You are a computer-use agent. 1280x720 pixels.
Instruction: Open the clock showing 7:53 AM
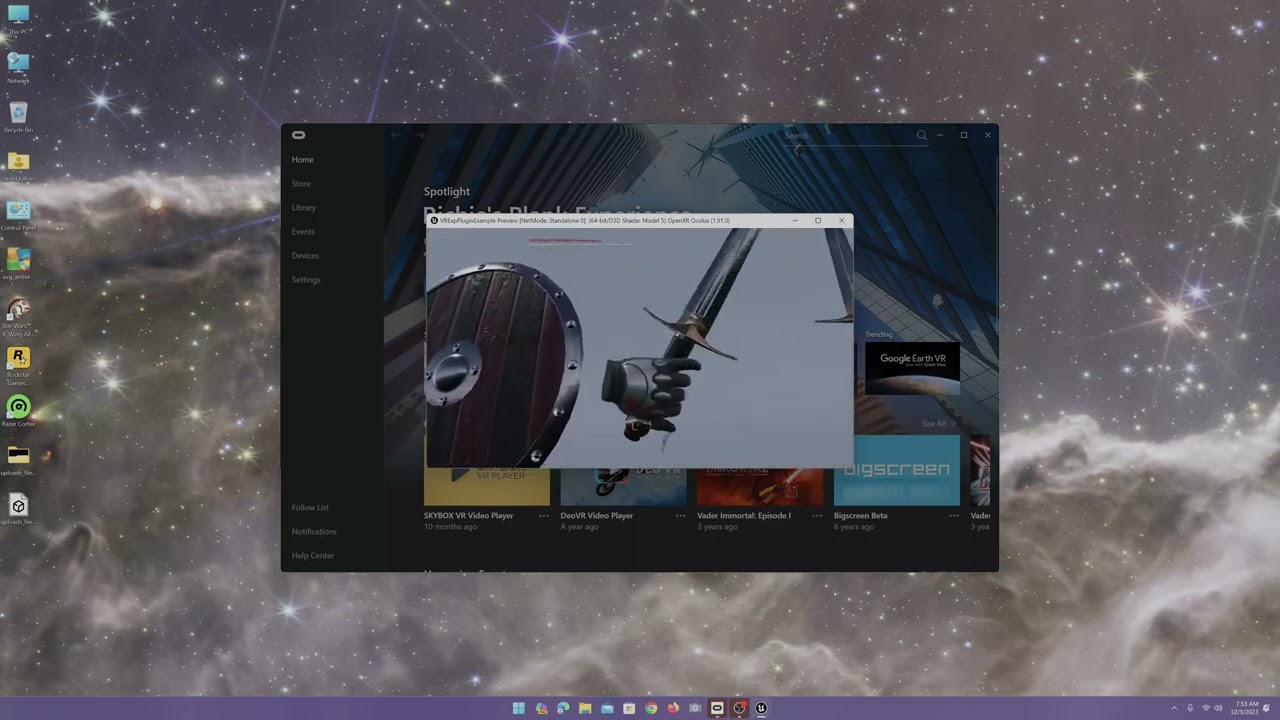point(1247,708)
